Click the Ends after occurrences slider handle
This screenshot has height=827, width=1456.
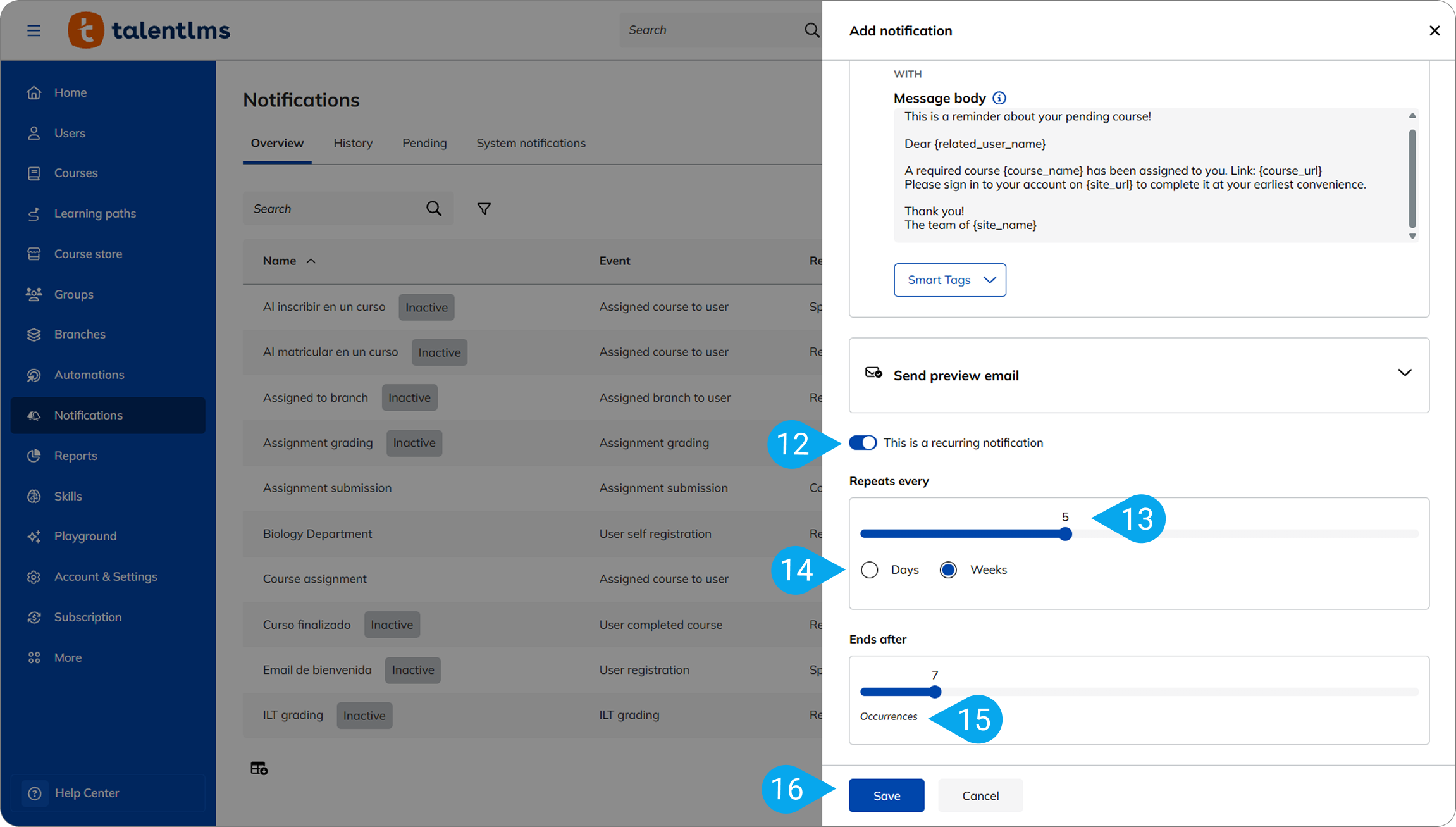935,692
